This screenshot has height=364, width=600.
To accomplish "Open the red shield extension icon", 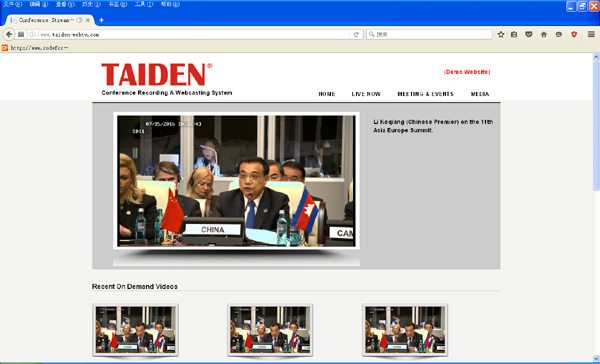I will click(x=574, y=34).
